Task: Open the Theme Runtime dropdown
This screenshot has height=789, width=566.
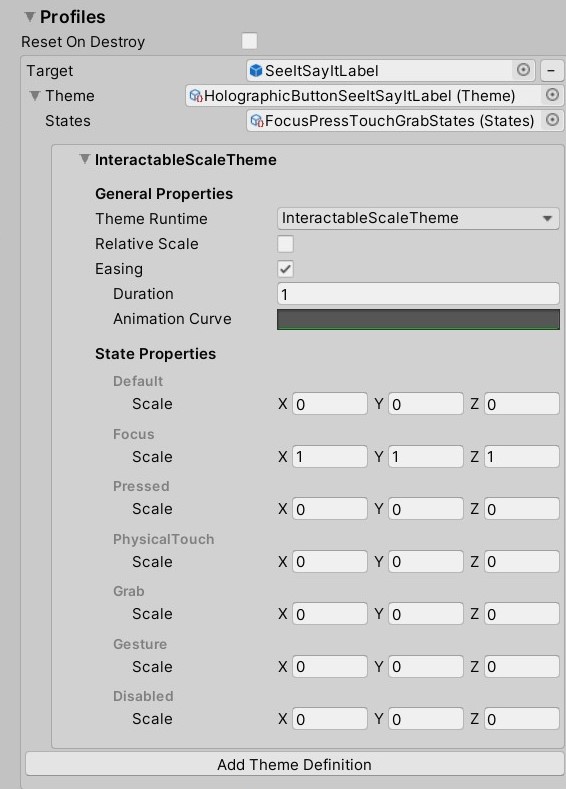Action: pos(418,218)
